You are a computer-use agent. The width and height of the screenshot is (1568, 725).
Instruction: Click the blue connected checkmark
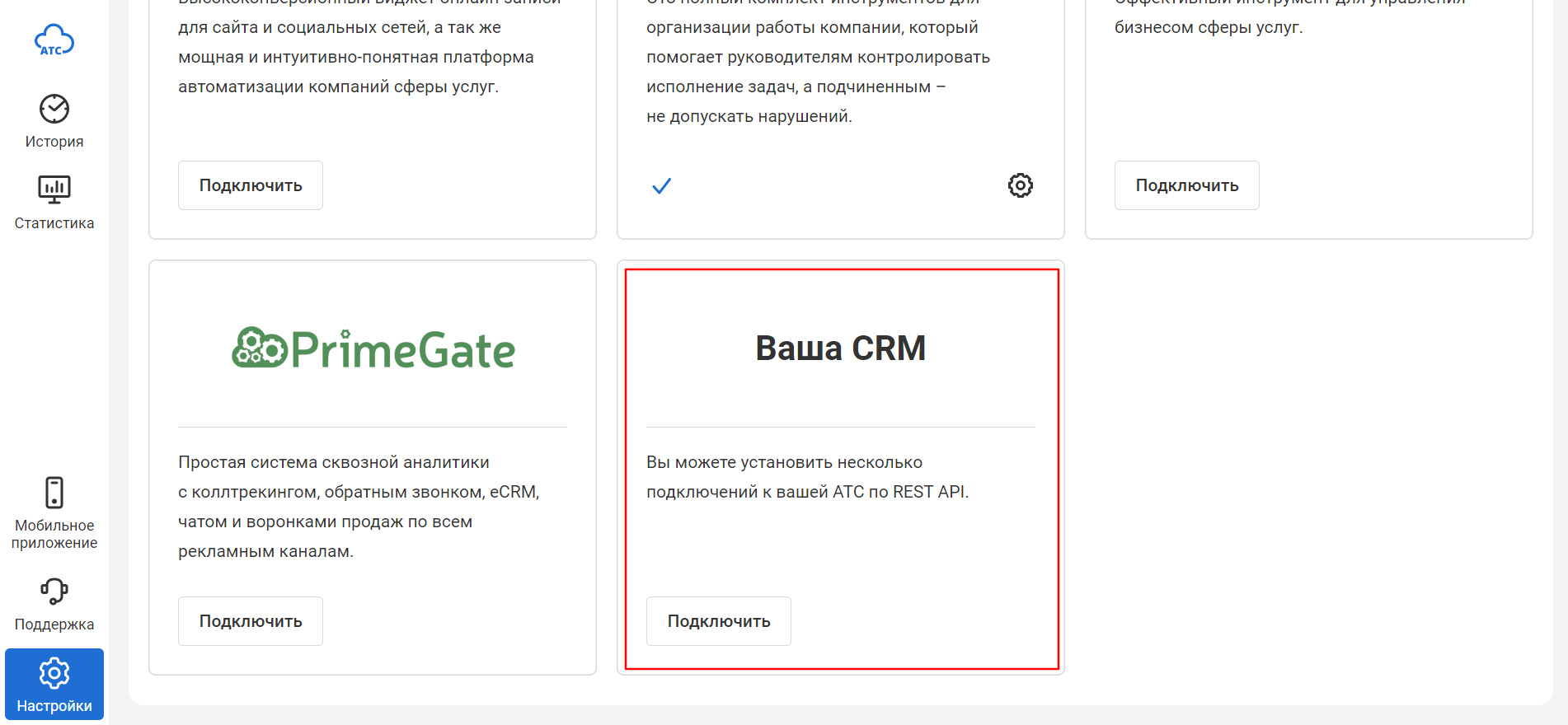click(661, 186)
